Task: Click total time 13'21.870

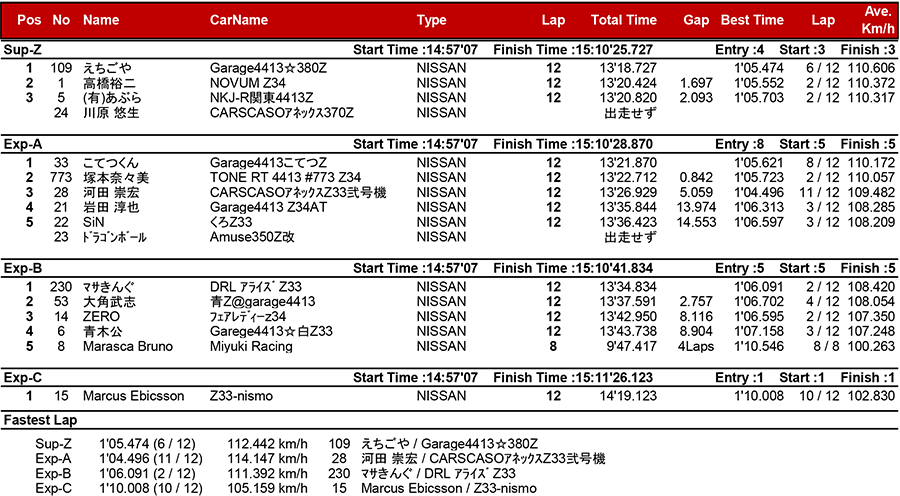Action: (x=628, y=163)
